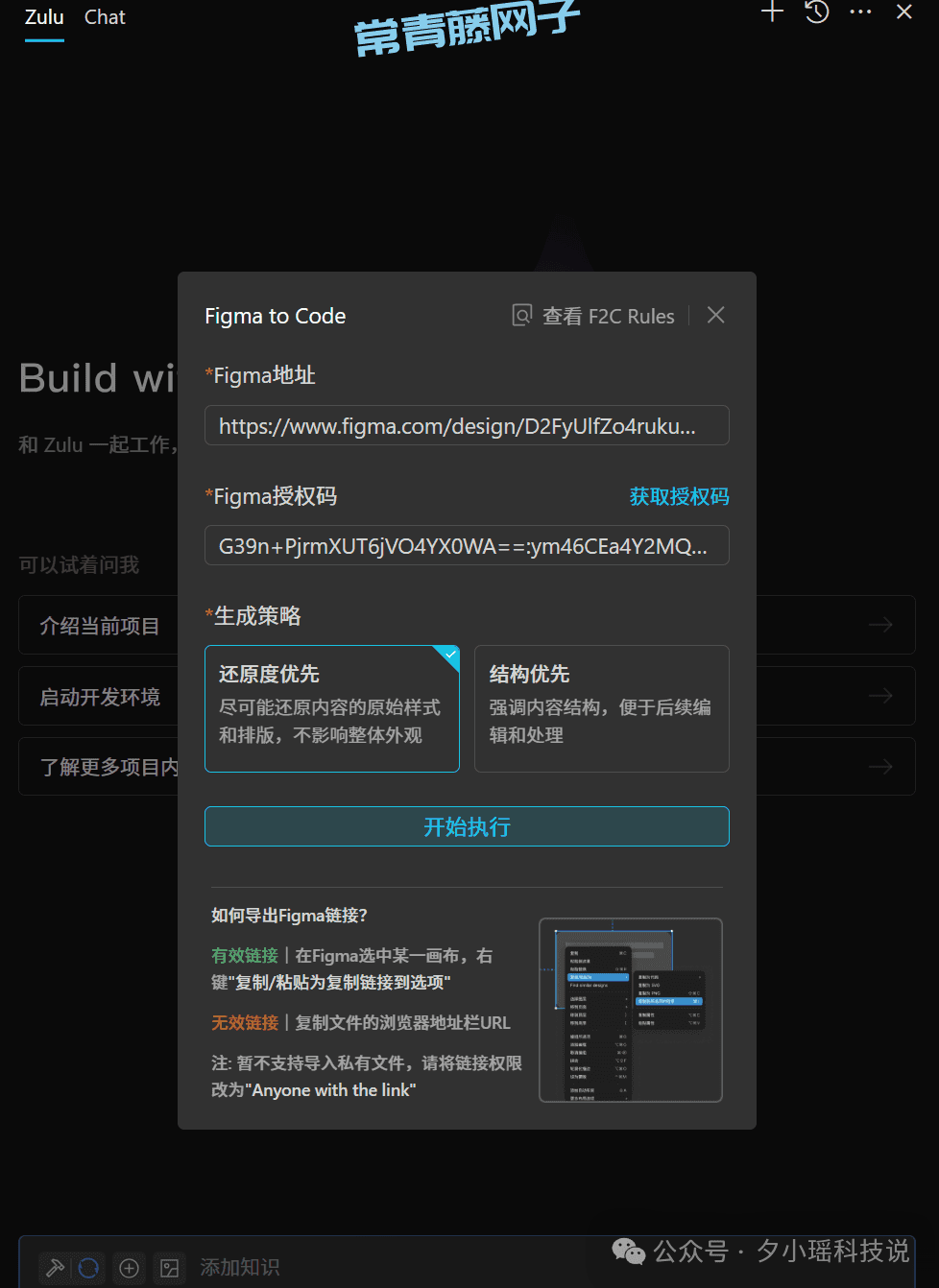The width and height of the screenshot is (939, 1288).
Task: Open 查看 F2C Rules link
Action: click(609, 316)
